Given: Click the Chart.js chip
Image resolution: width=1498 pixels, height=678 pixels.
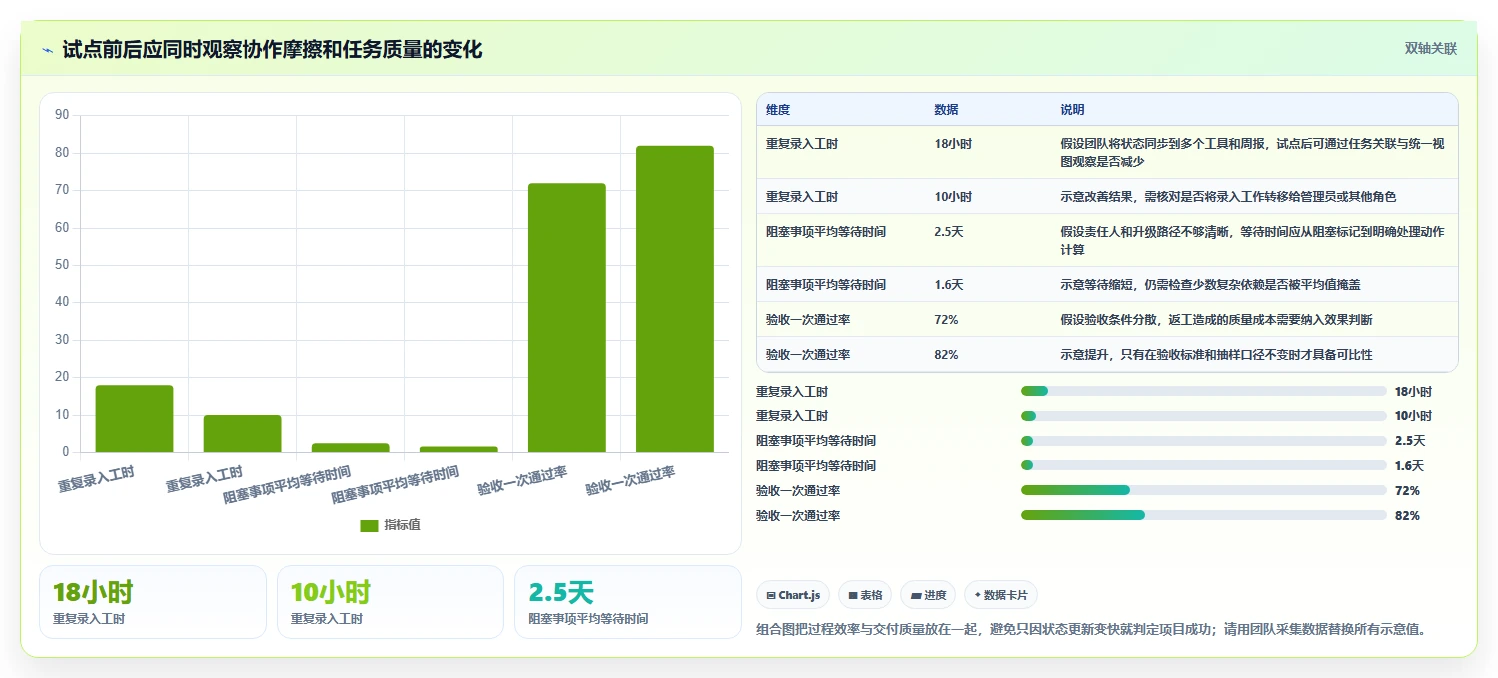Looking at the screenshot, I should click(793, 595).
